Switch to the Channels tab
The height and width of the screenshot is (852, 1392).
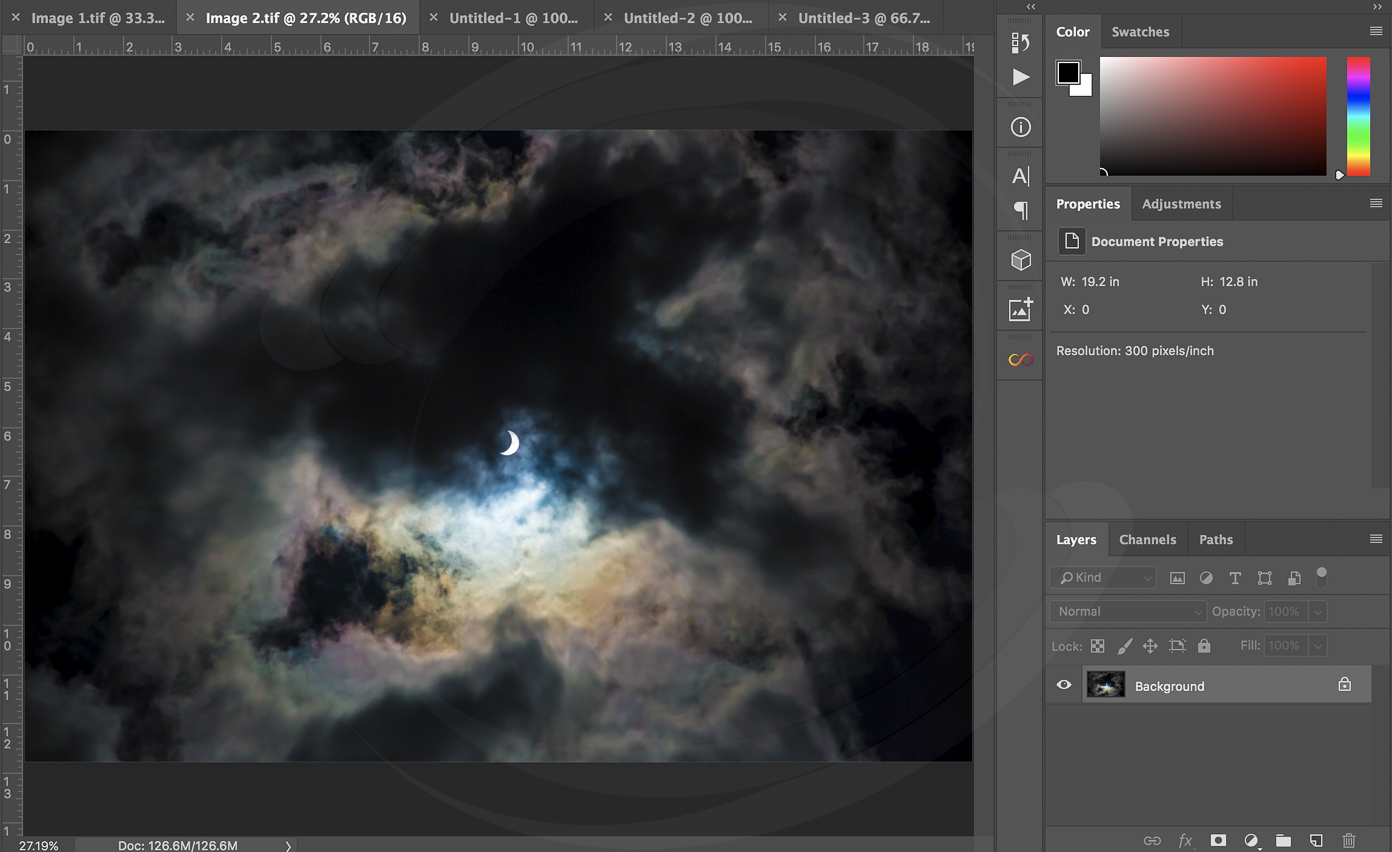1147,539
